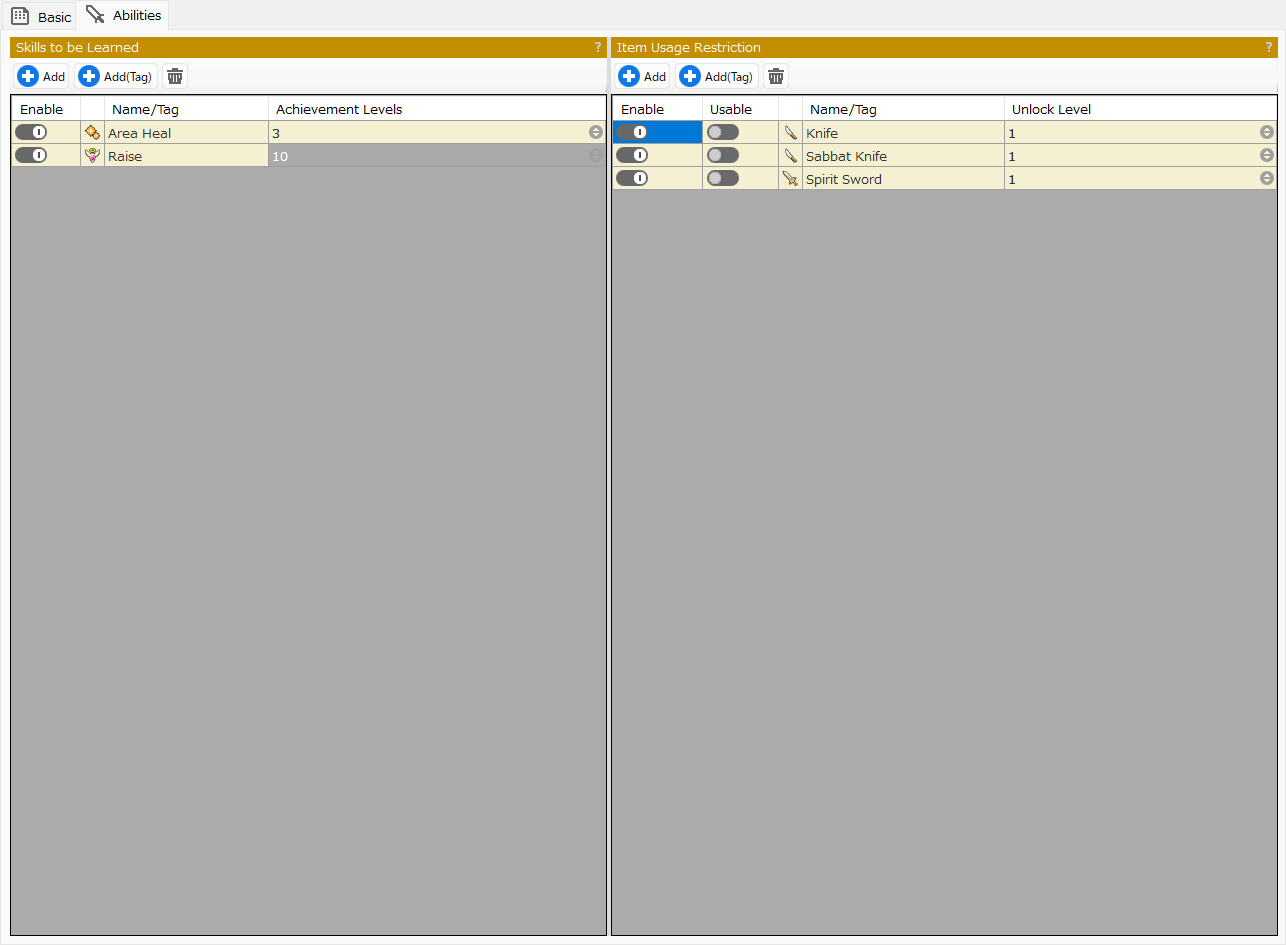Add a new skill with Add button
This screenshot has height=945, width=1286.
[x=42, y=77]
